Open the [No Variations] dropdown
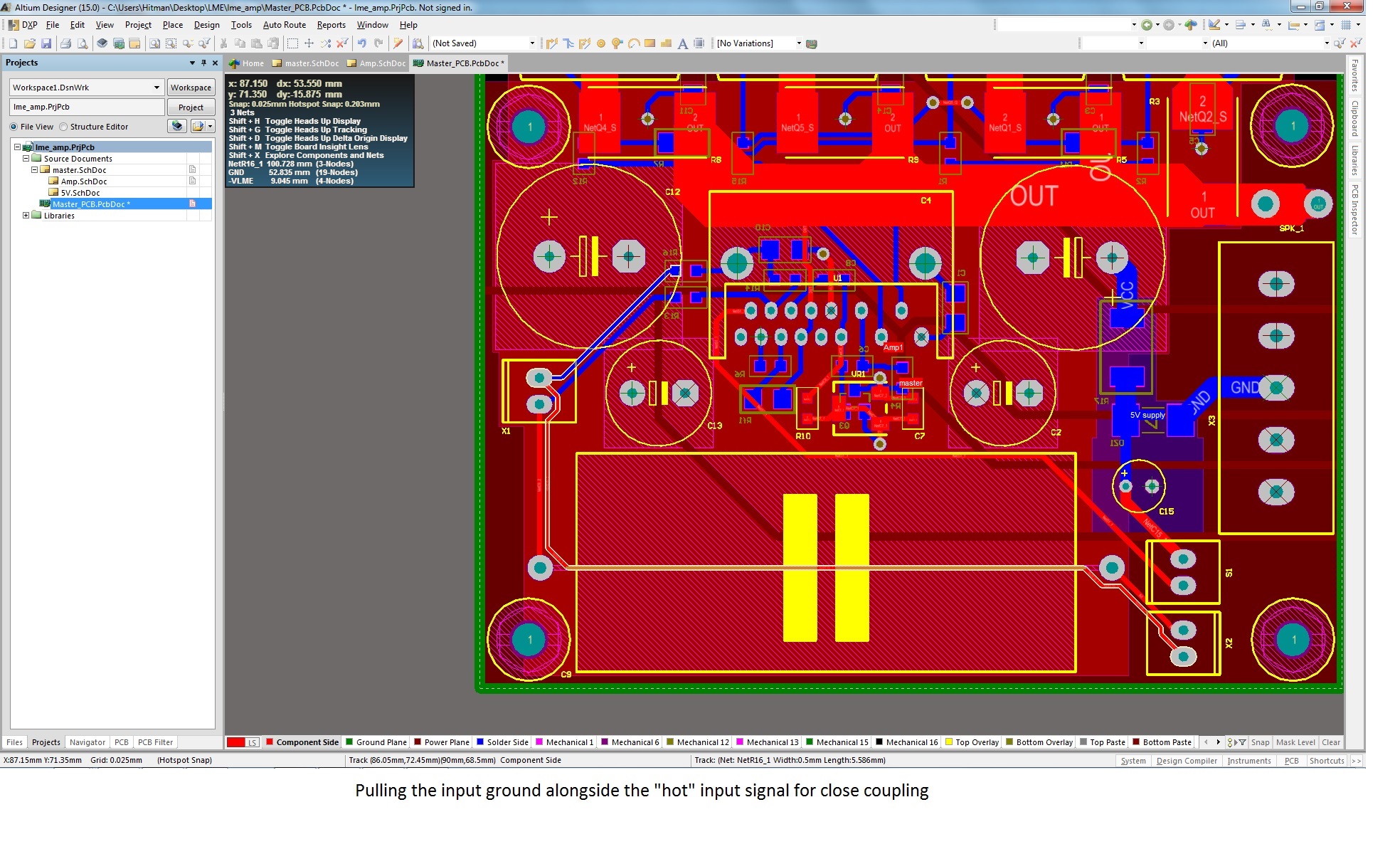The width and height of the screenshot is (1400, 844). [798, 43]
